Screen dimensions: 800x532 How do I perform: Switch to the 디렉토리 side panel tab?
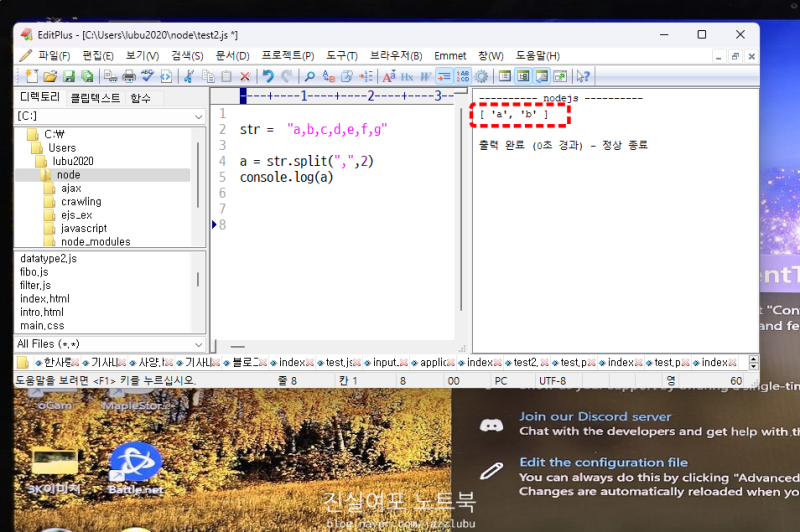click(40, 97)
